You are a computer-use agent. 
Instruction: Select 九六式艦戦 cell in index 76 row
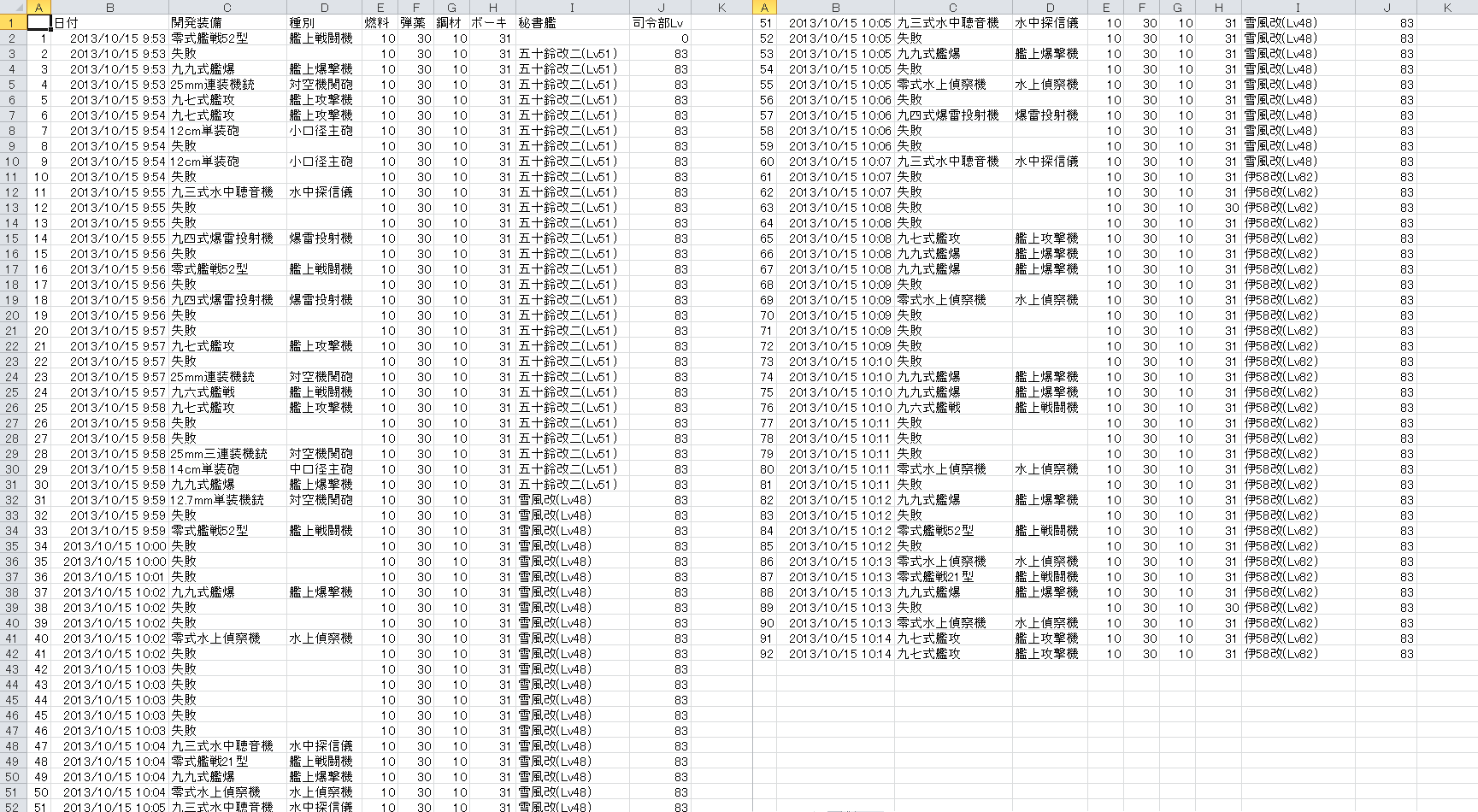tap(953, 408)
